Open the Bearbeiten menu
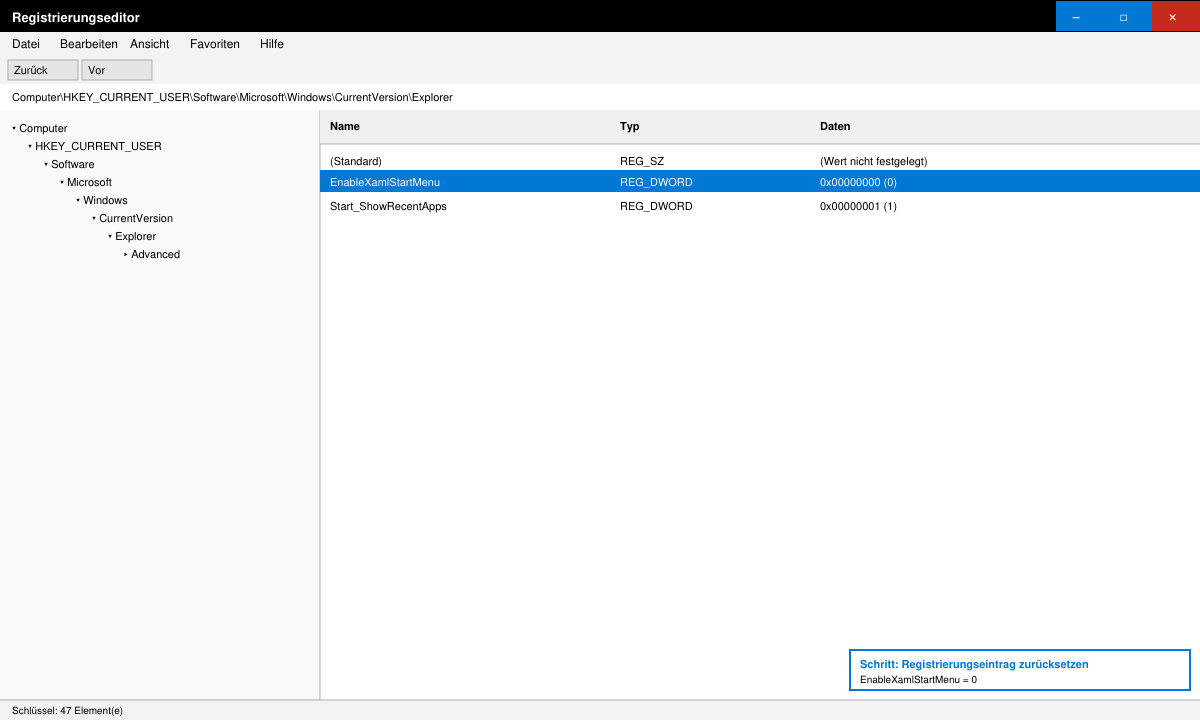Image resolution: width=1200 pixels, height=720 pixels. click(89, 44)
